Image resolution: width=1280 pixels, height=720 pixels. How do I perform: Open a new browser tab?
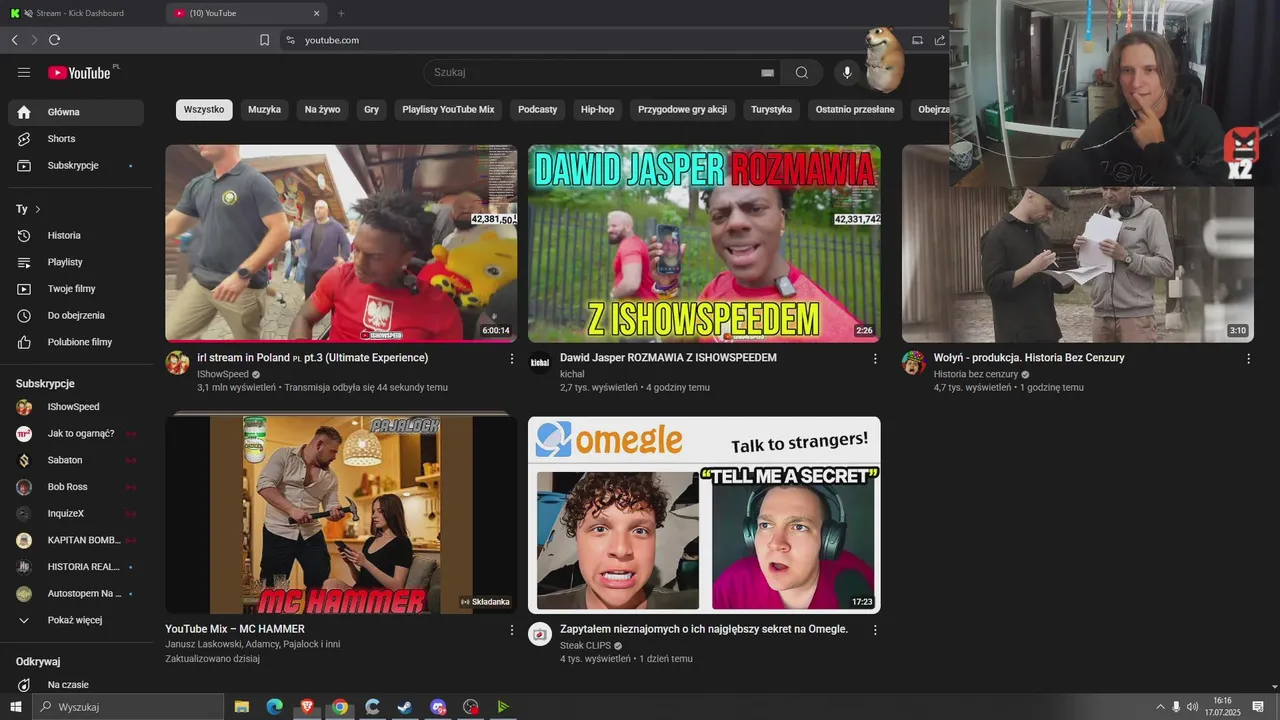tap(341, 13)
